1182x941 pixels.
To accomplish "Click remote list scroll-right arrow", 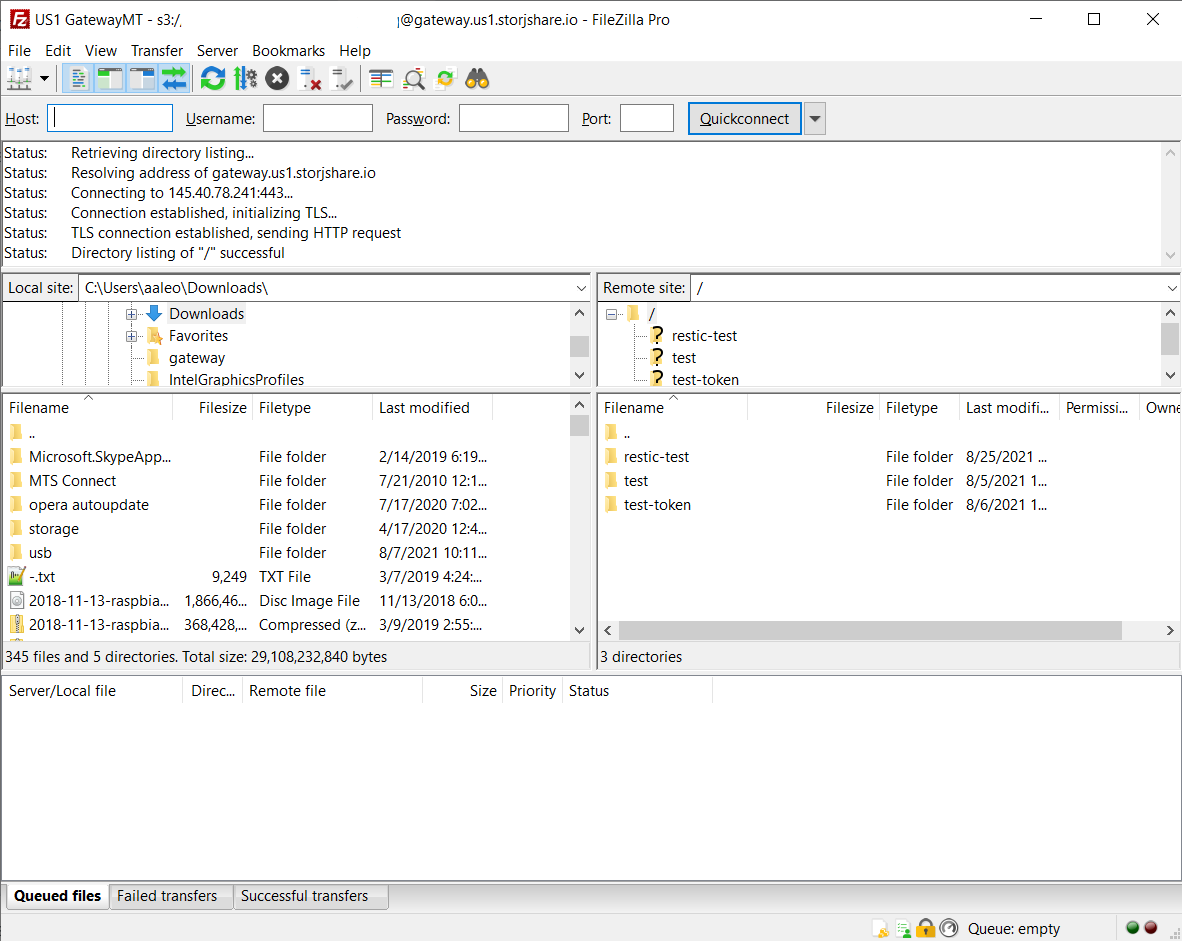I will (1170, 630).
